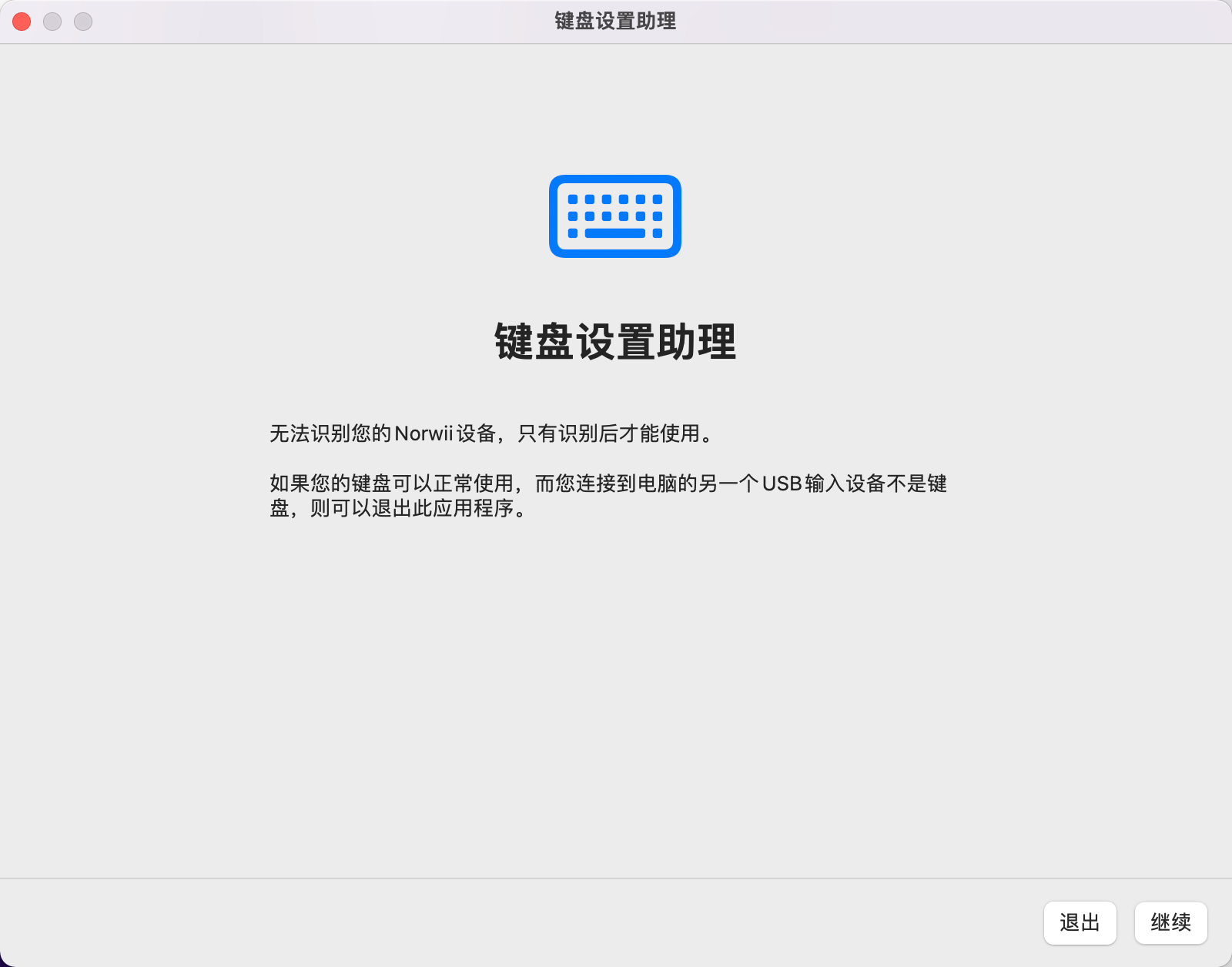Click the large bold 键盘设置助理 heading
Image resolution: width=1232 pixels, height=967 pixels.
[615, 342]
